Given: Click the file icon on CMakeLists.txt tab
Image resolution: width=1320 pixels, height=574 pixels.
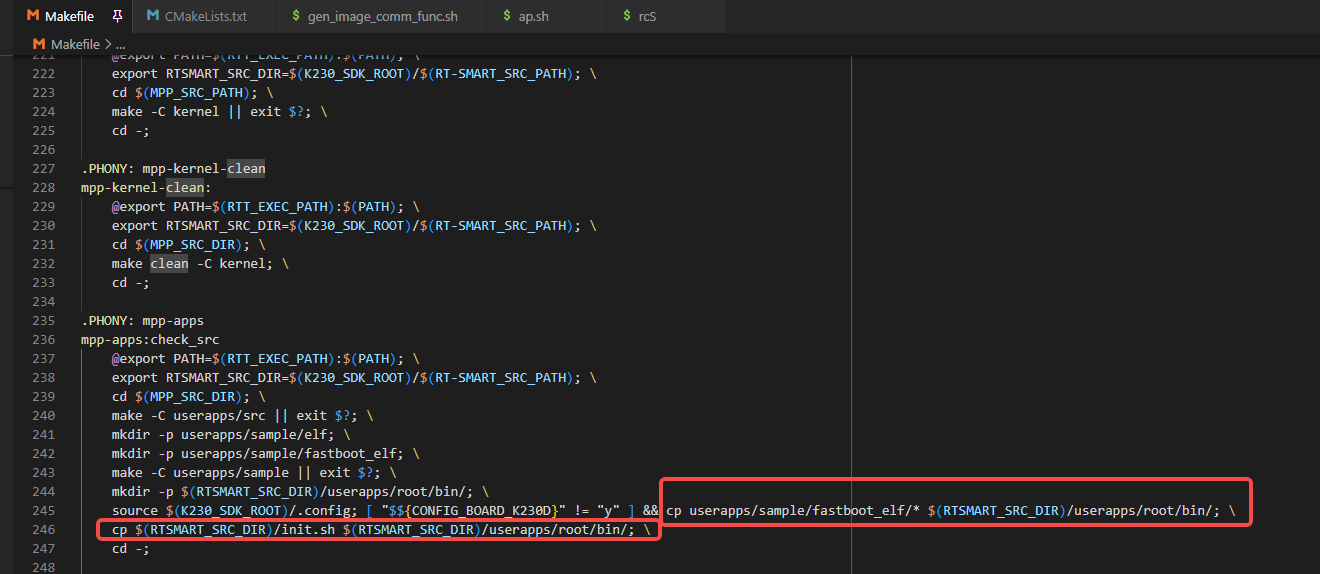Looking at the screenshot, I should tap(153, 16).
